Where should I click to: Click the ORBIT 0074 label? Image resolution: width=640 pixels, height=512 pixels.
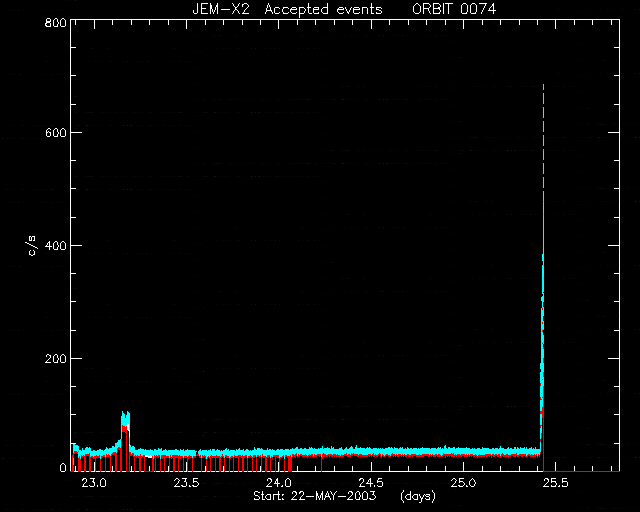coord(454,9)
